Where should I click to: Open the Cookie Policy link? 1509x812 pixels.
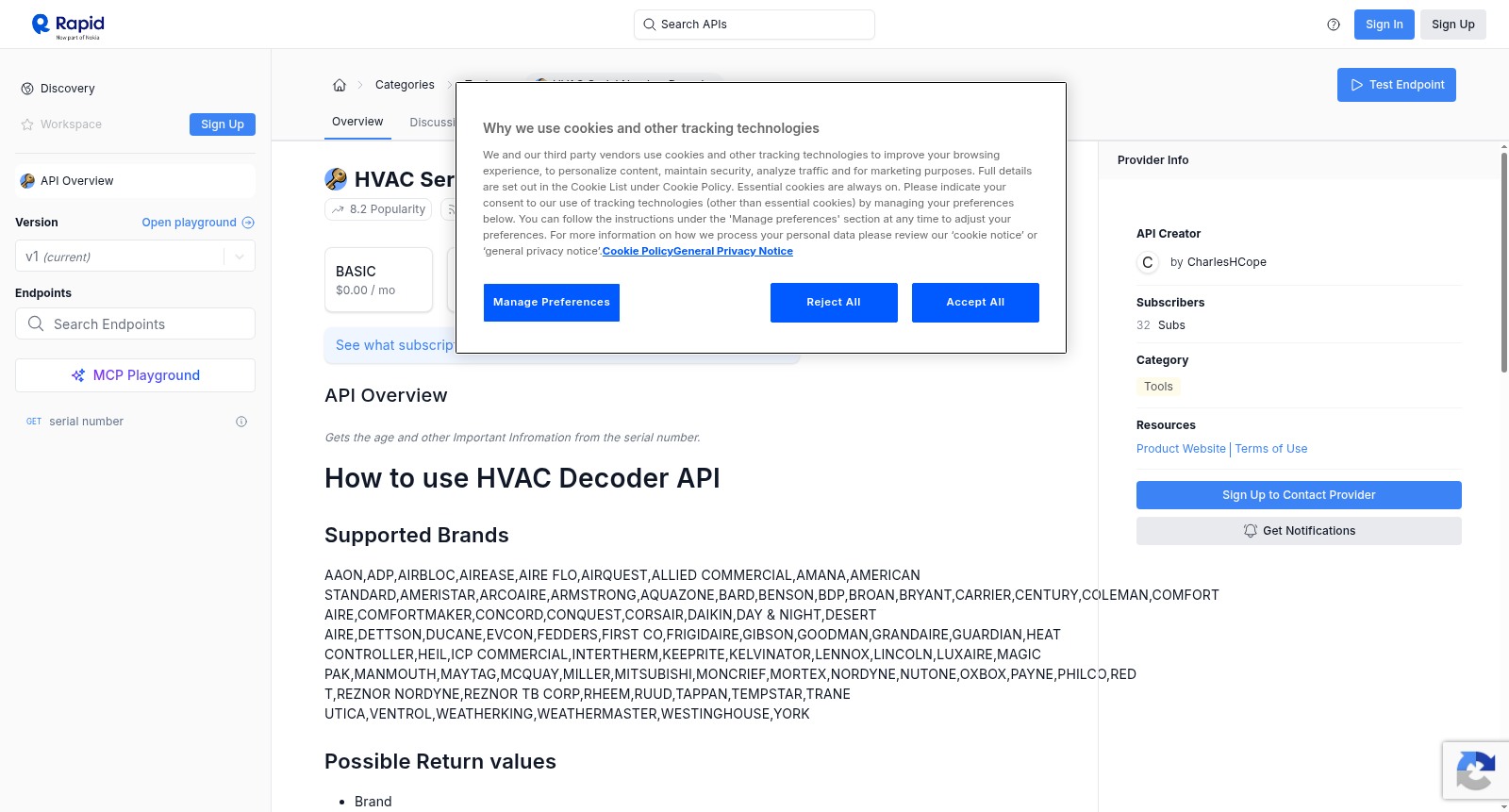638,251
